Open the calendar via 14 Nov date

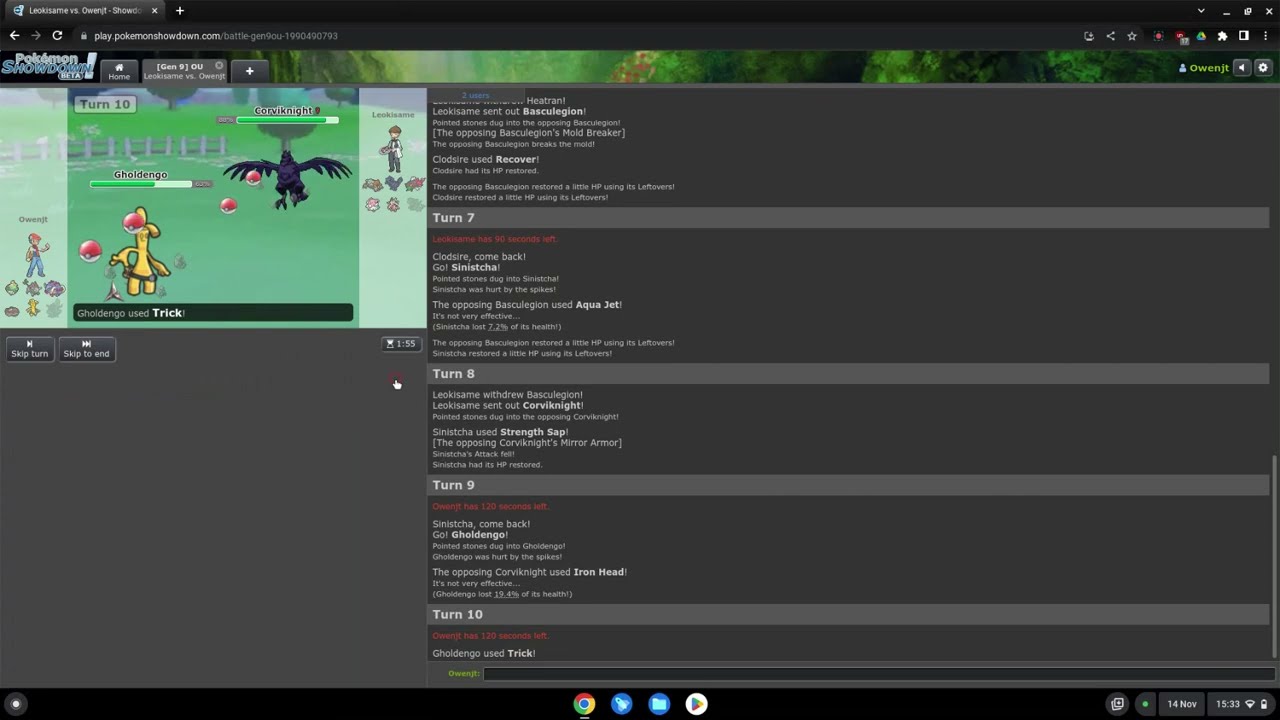tap(1182, 704)
